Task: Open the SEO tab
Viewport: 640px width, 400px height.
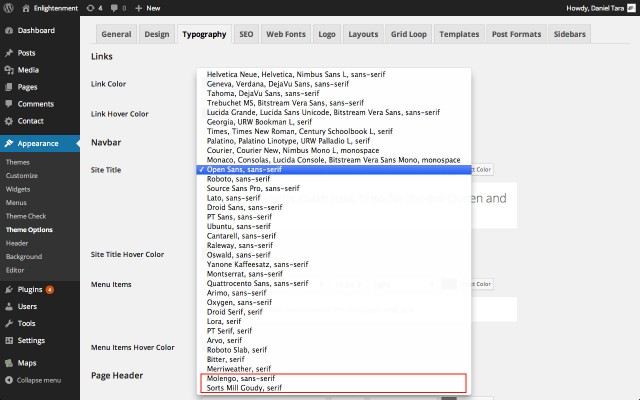Action: (246, 34)
